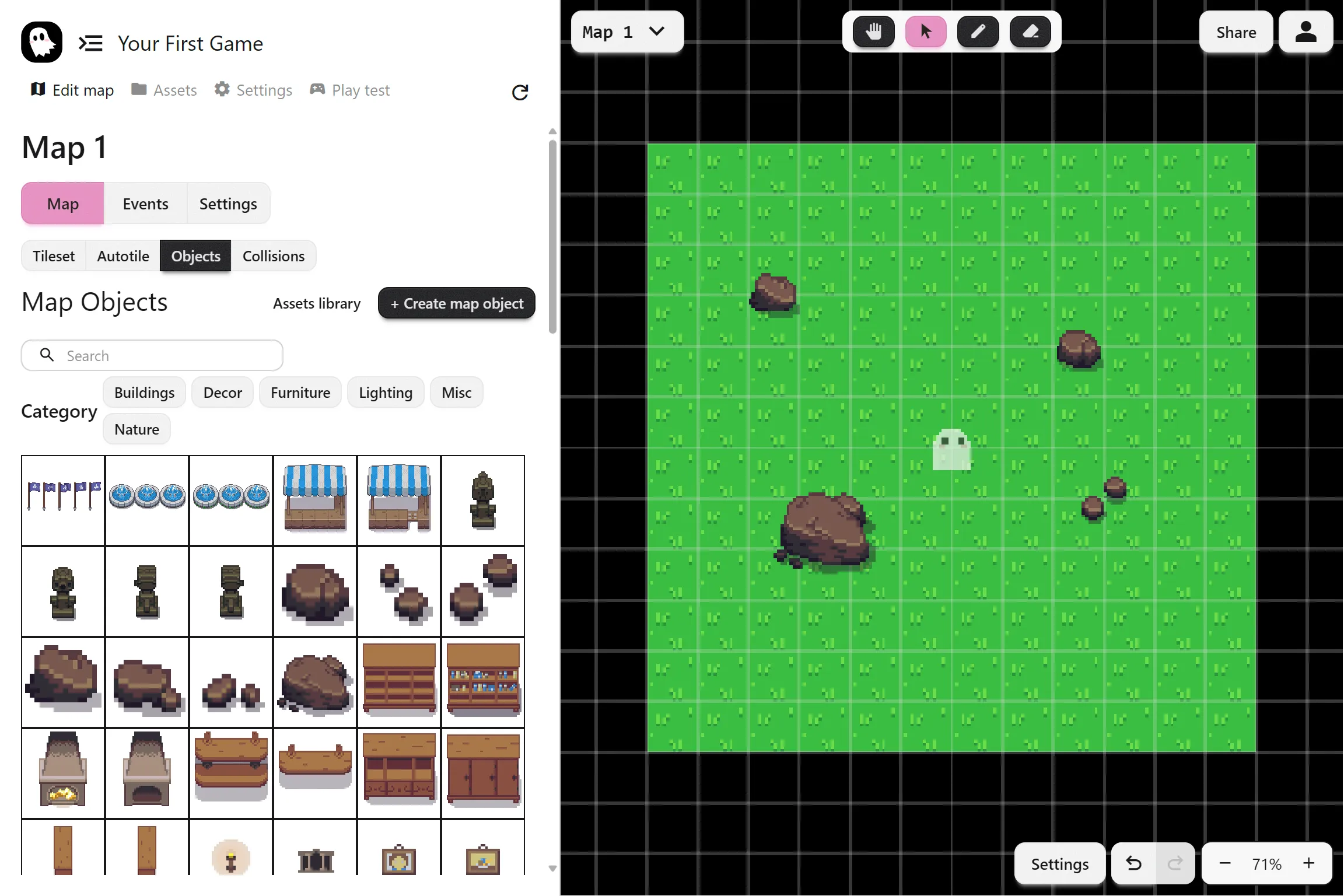
Task: Open the Map 1 dropdown
Action: 626,32
